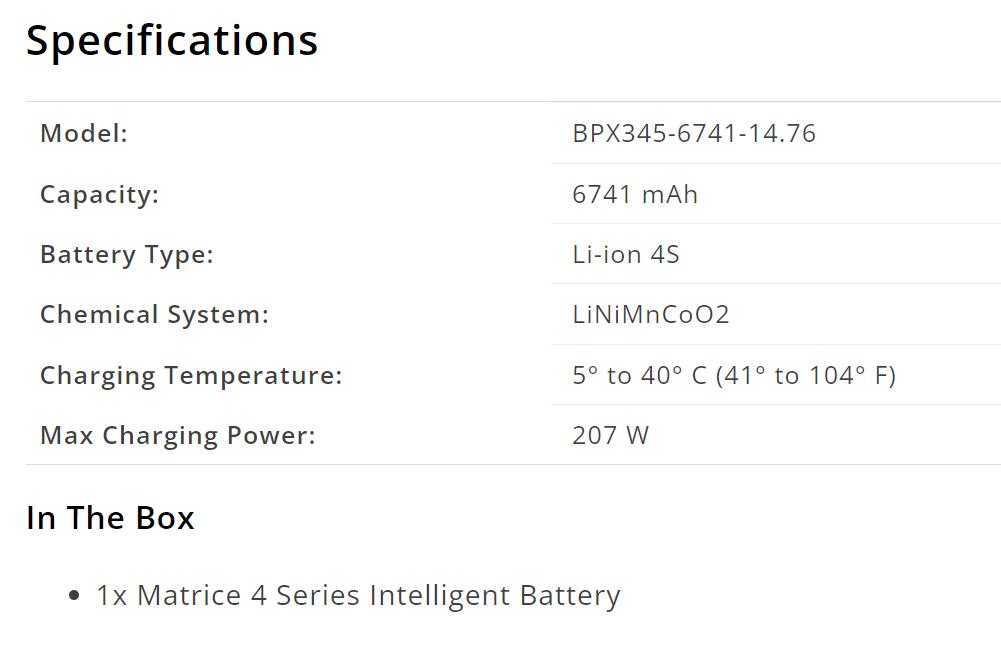This screenshot has width=1001, height=660.
Task: Click the 'LiNiMnCoO2' chemistry value
Action: (651, 314)
